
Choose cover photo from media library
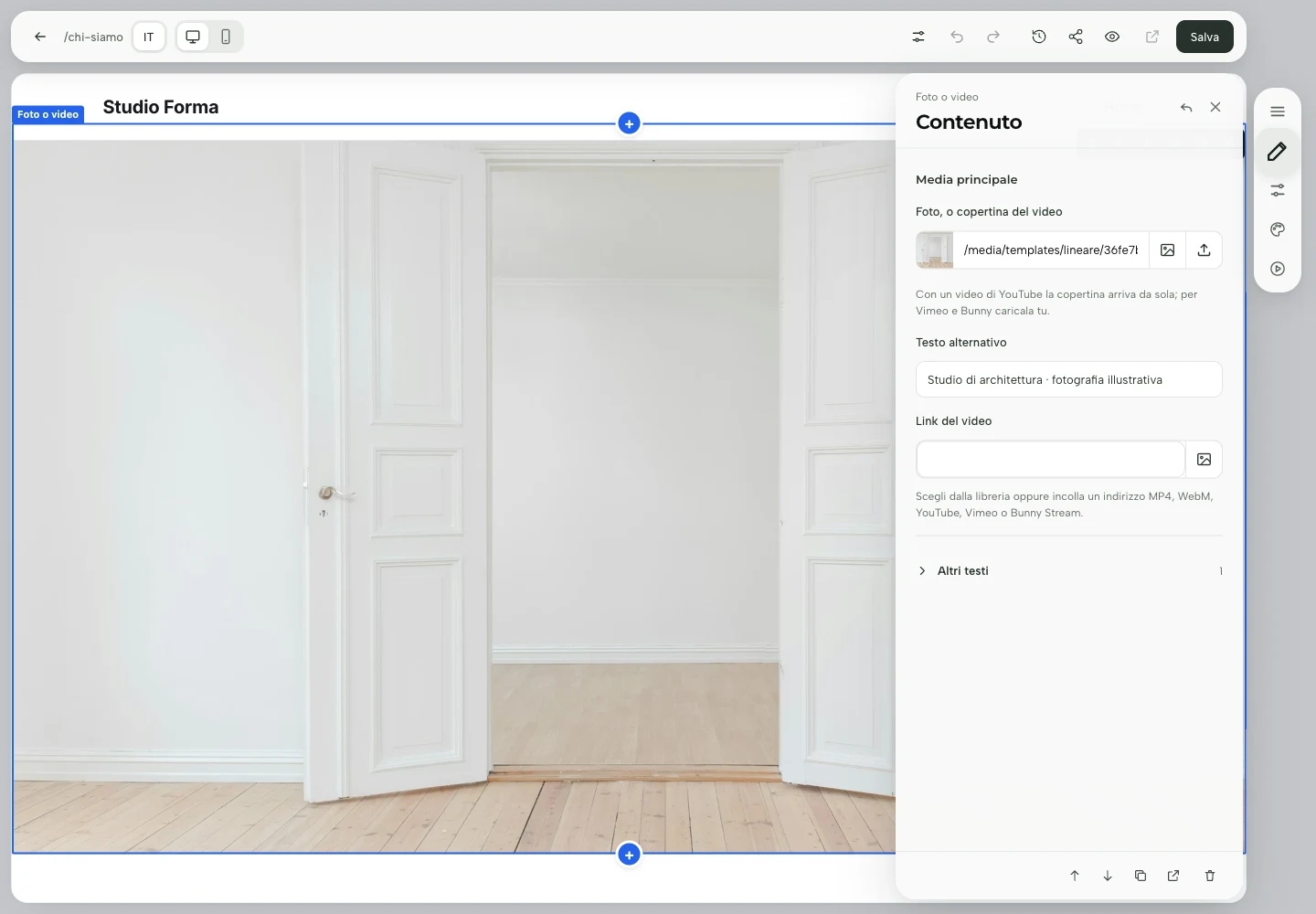(x=1168, y=250)
